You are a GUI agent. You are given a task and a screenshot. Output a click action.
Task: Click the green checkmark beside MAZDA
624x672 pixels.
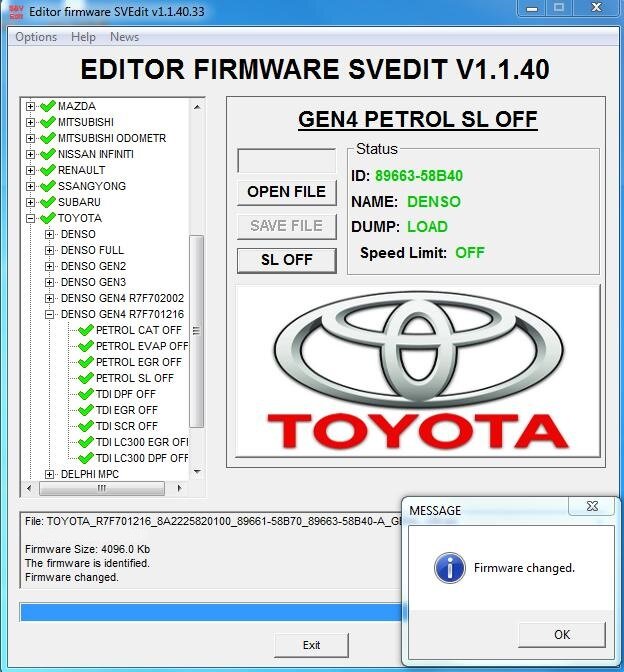(48, 105)
